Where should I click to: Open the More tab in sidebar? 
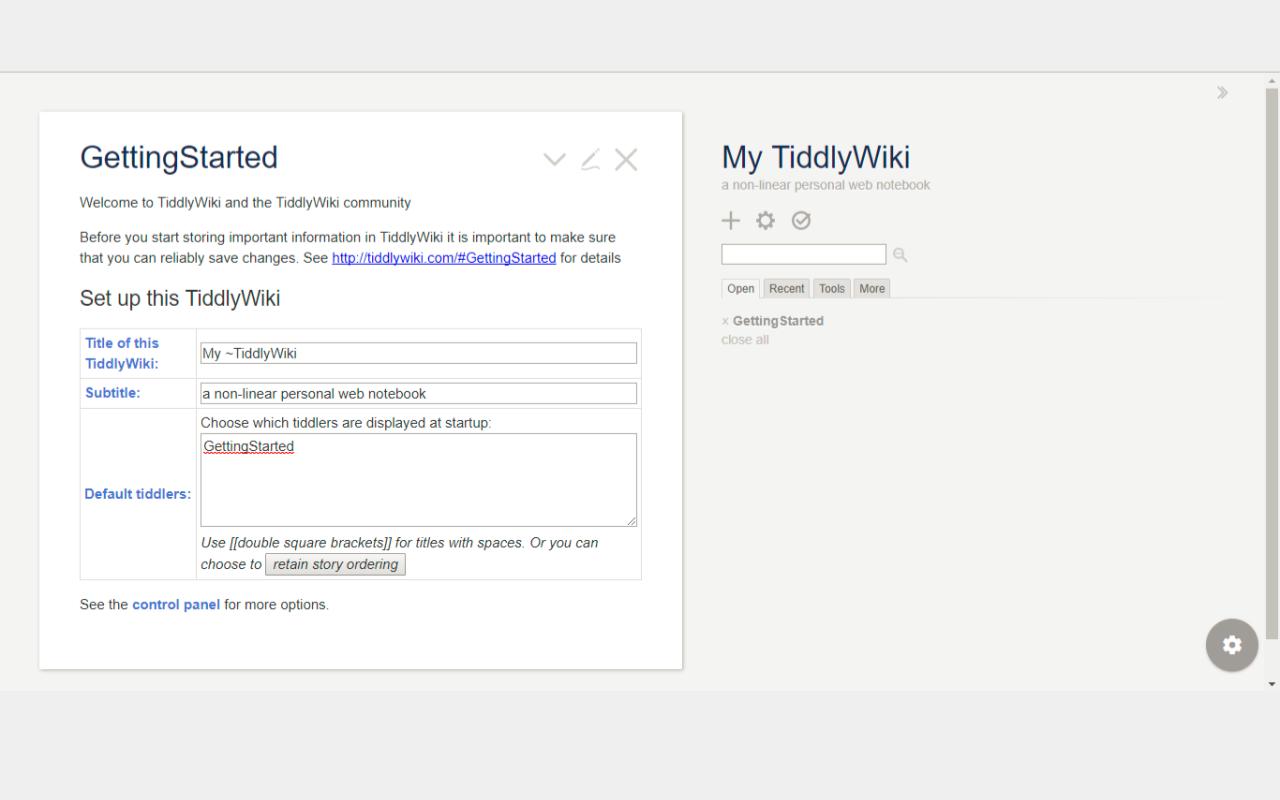click(x=872, y=289)
